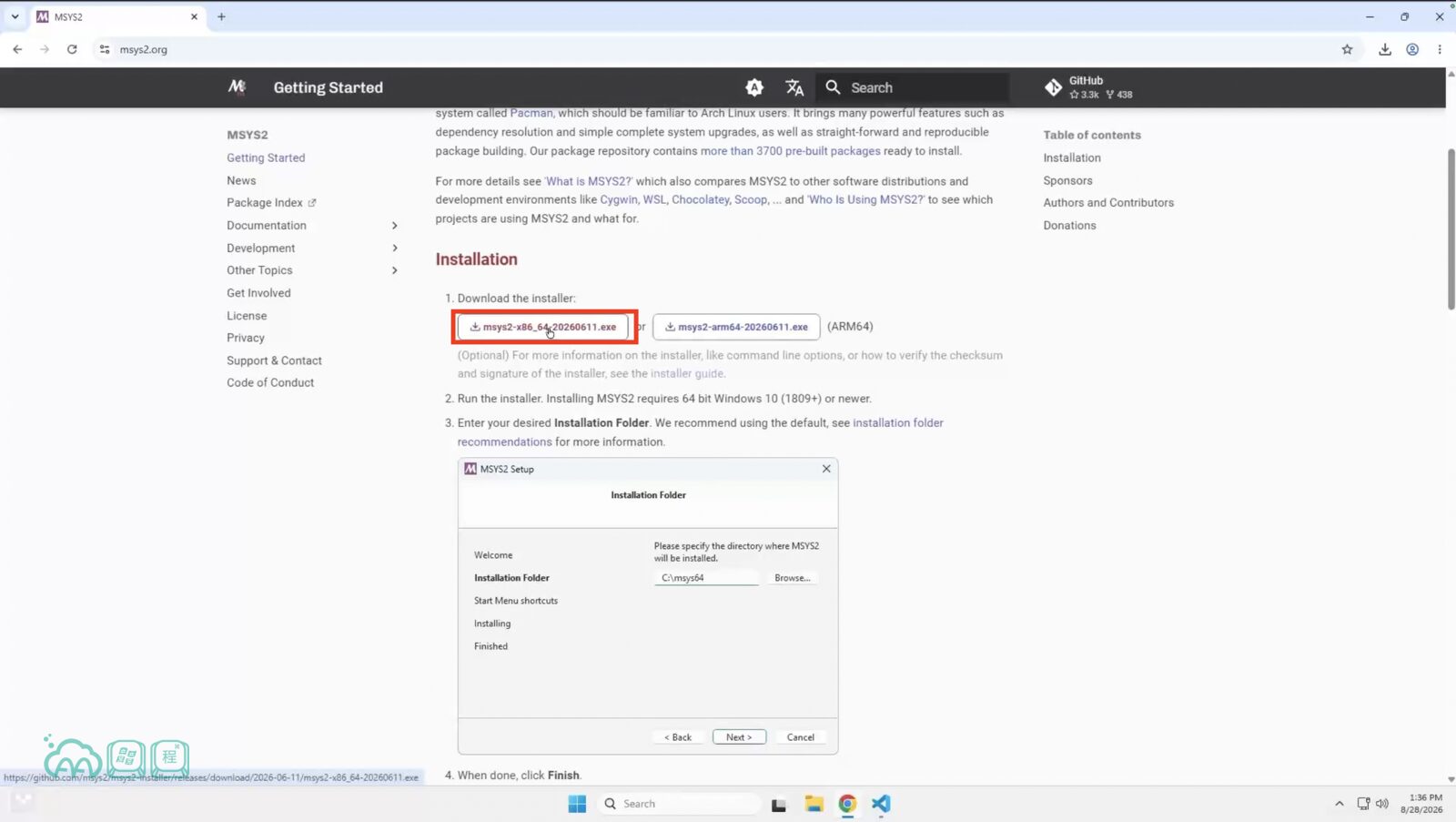Show hidden system tray icons
Screen dimensions: 1456x822
coord(1339,804)
